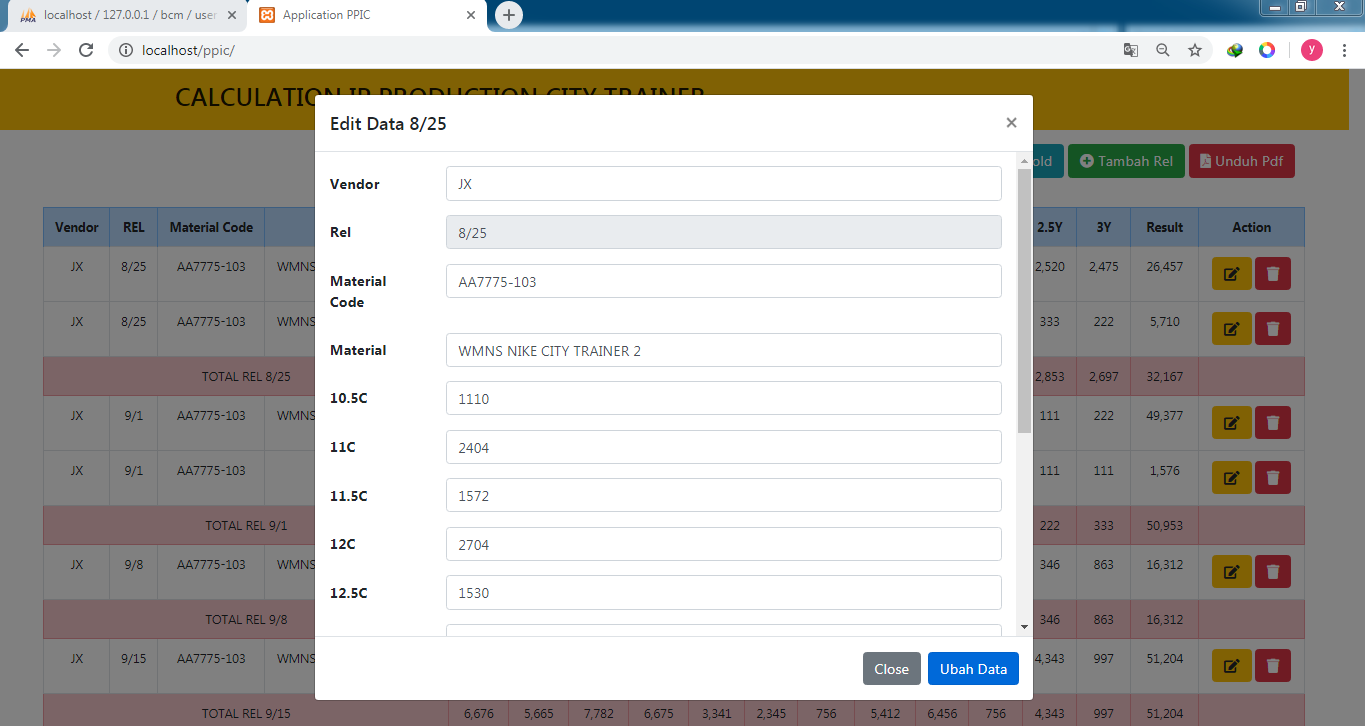Click the Unduh Pdf button
This screenshot has width=1365, height=726.
1242,161
